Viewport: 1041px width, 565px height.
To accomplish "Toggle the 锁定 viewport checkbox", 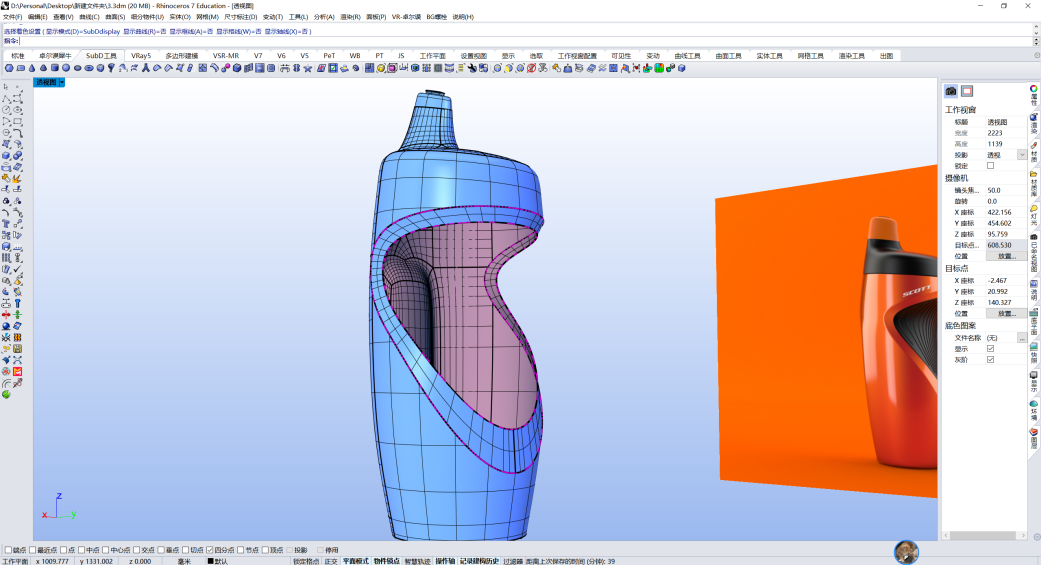I will [x=991, y=166].
